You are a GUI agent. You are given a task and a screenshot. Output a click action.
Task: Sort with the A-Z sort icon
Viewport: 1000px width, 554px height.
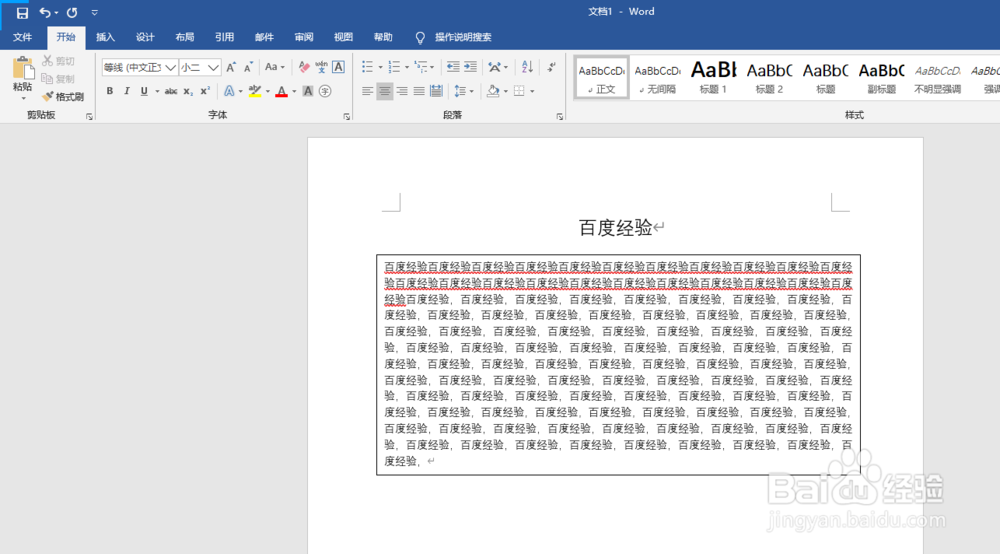click(527, 67)
